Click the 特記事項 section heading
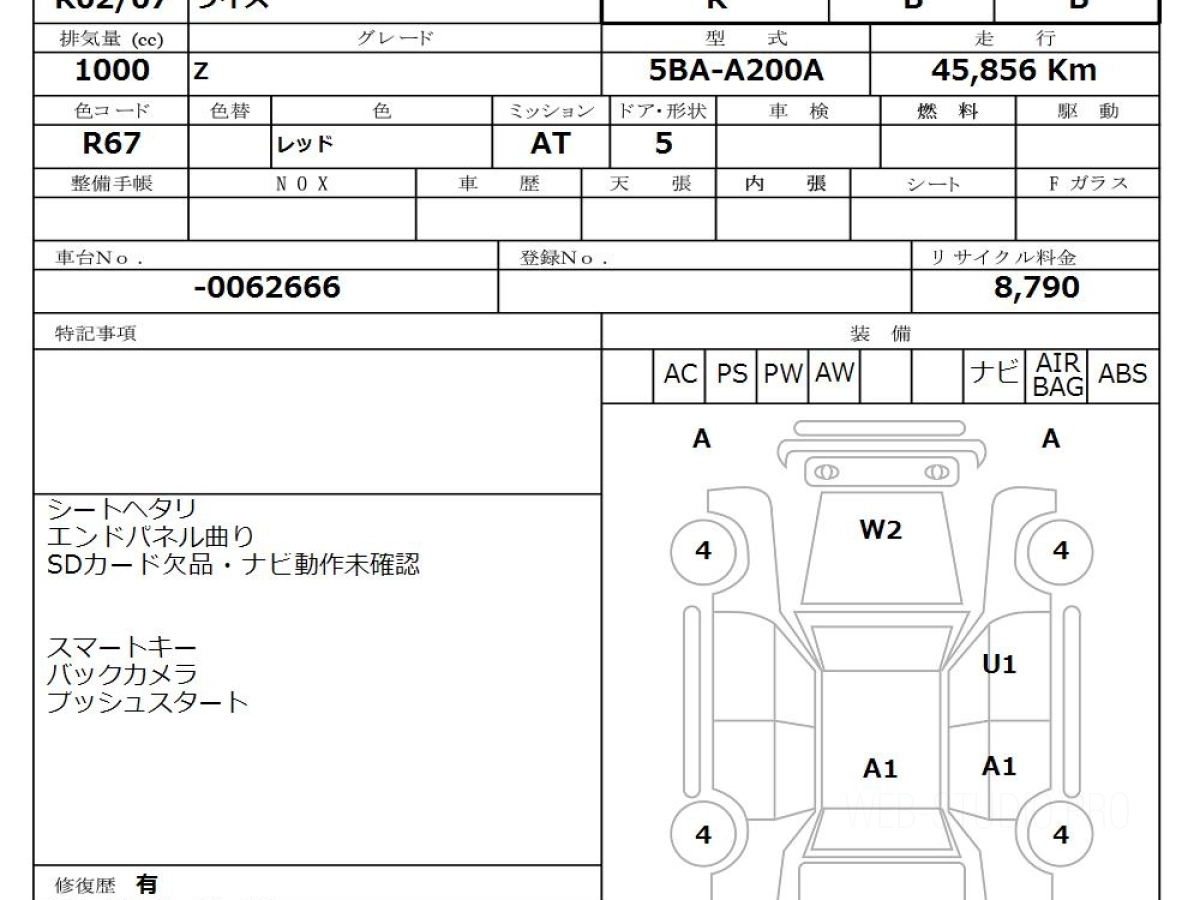Image resolution: width=1200 pixels, height=900 pixels. (95, 334)
